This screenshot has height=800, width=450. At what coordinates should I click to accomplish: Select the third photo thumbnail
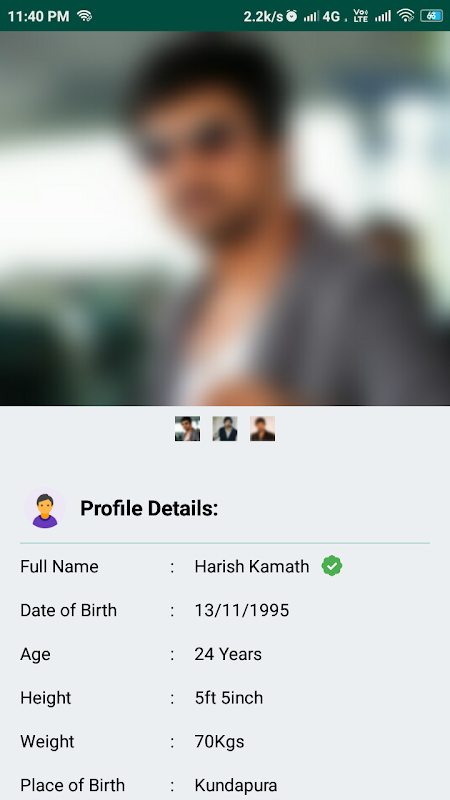pyautogui.click(x=262, y=429)
